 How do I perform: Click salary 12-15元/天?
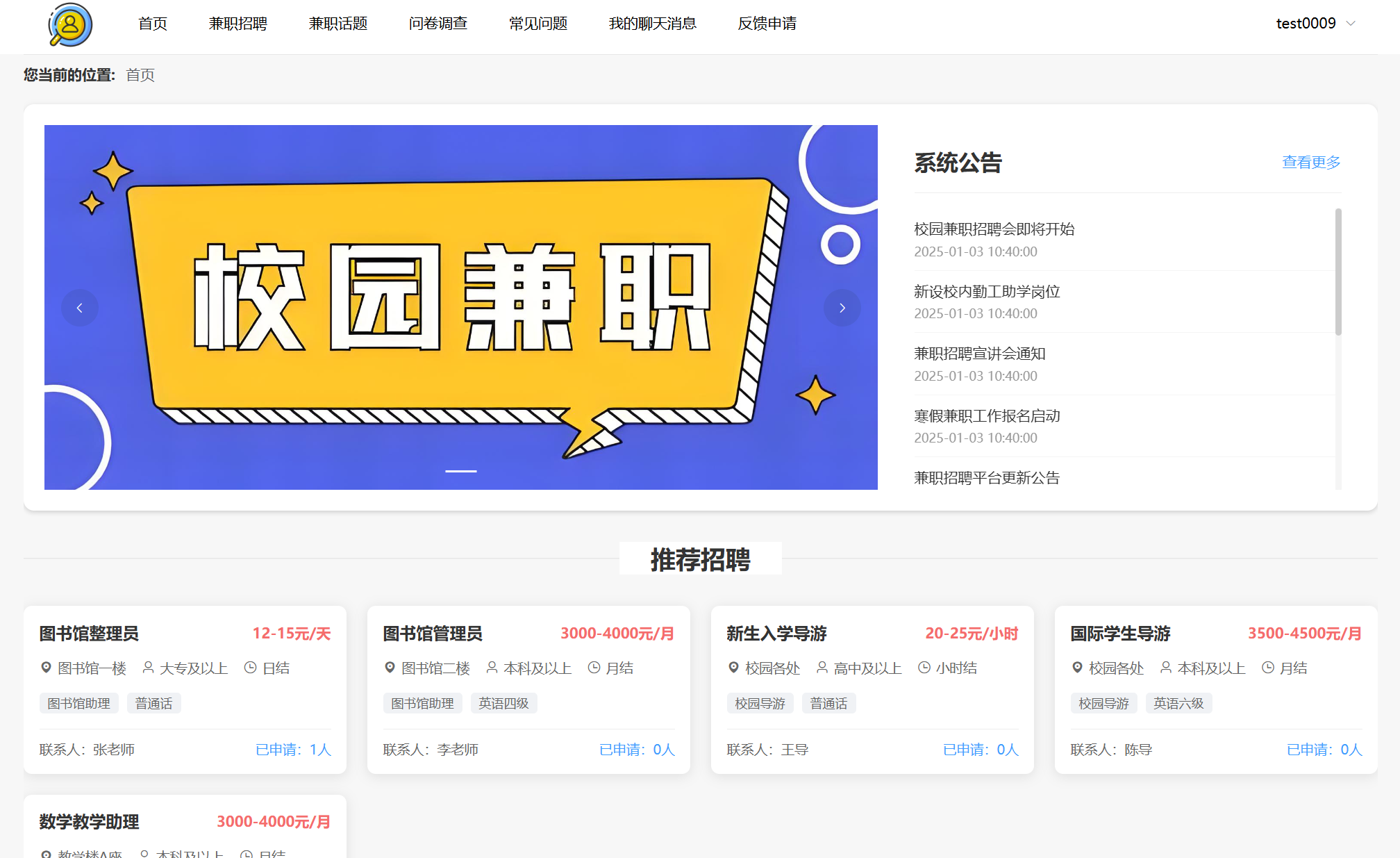tap(292, 634)
